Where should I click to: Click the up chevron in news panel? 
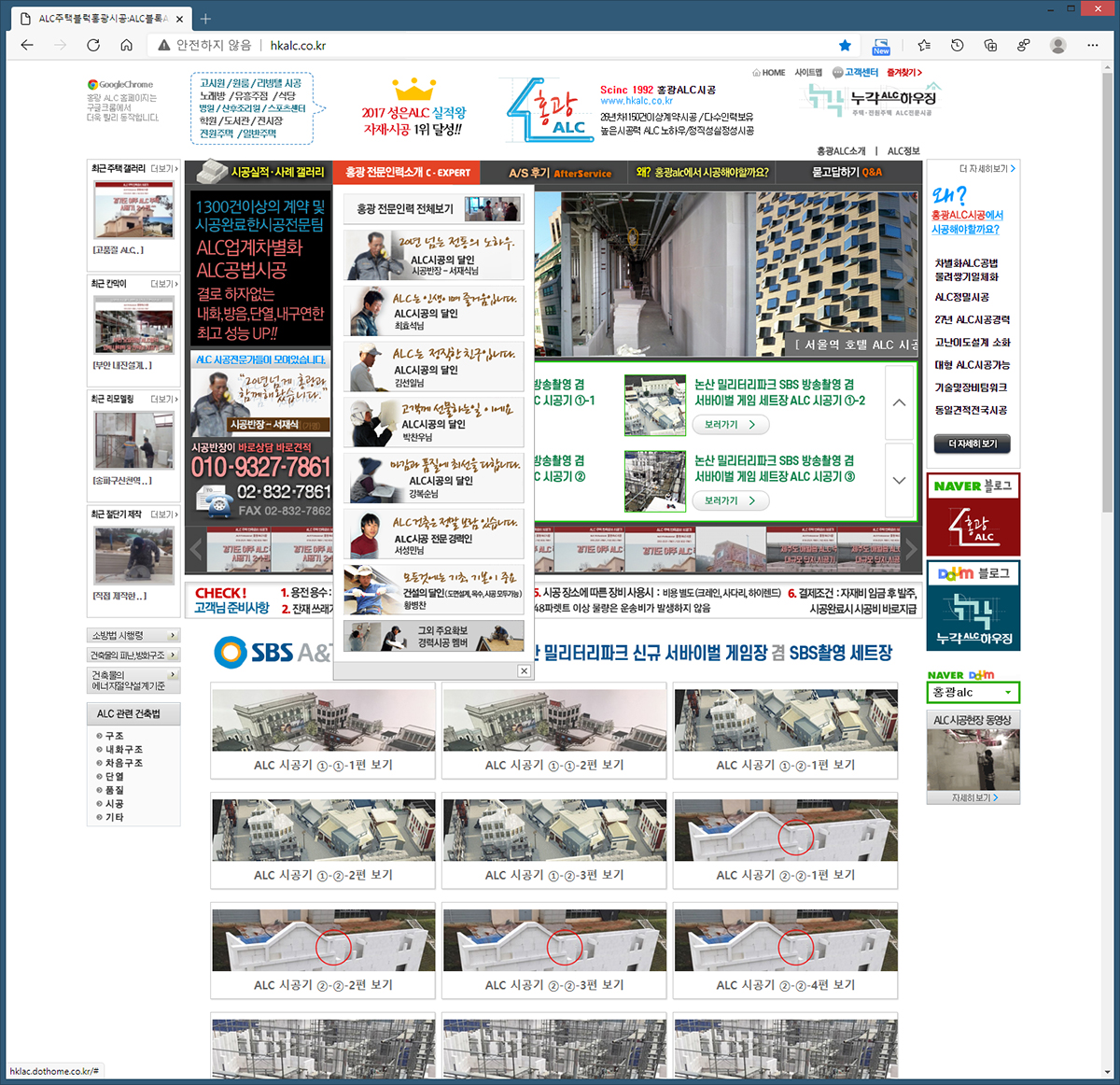pos(899,402)
